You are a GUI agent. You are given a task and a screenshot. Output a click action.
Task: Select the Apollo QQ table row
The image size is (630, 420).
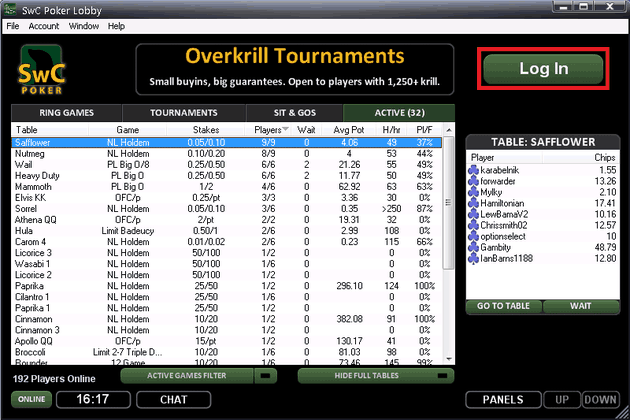click(227, 341)
